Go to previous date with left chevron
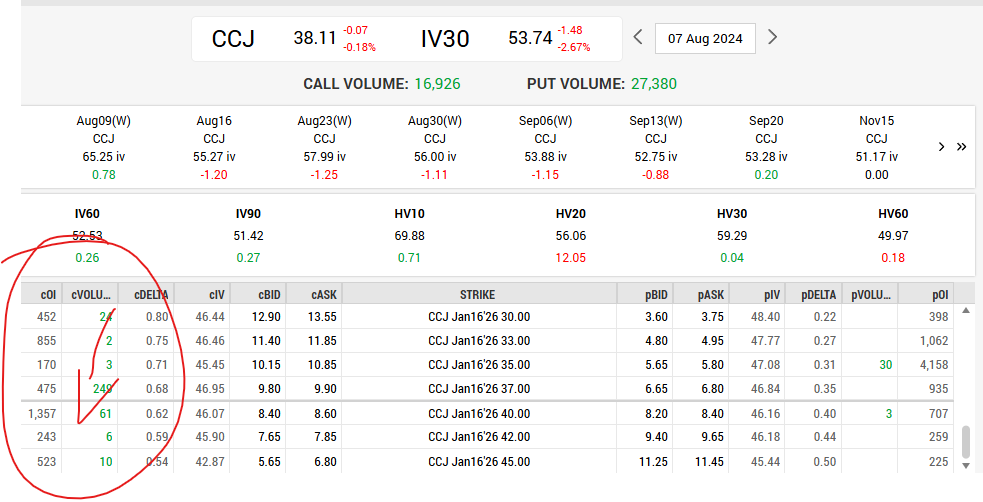The height and width of the screenshot is (502, 983). [x=638, y=38]
